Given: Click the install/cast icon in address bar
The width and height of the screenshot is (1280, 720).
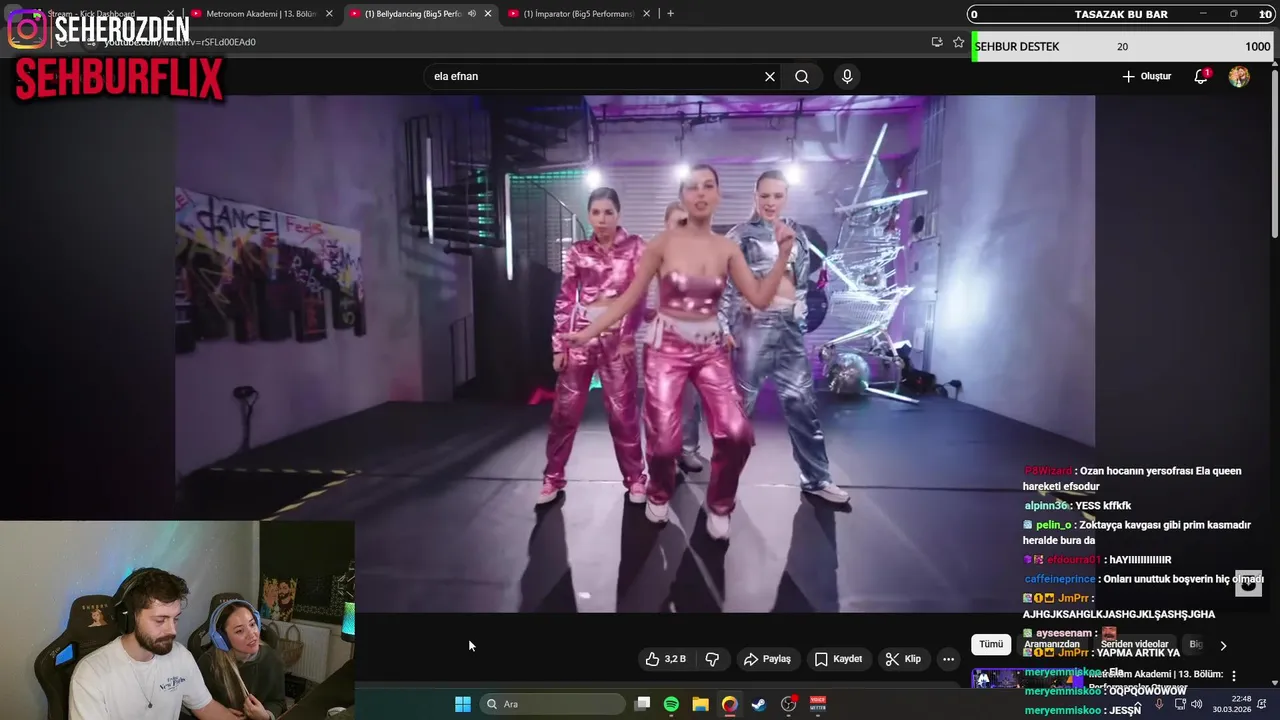Looking at the screenshot, I should (x=937, y=42).
